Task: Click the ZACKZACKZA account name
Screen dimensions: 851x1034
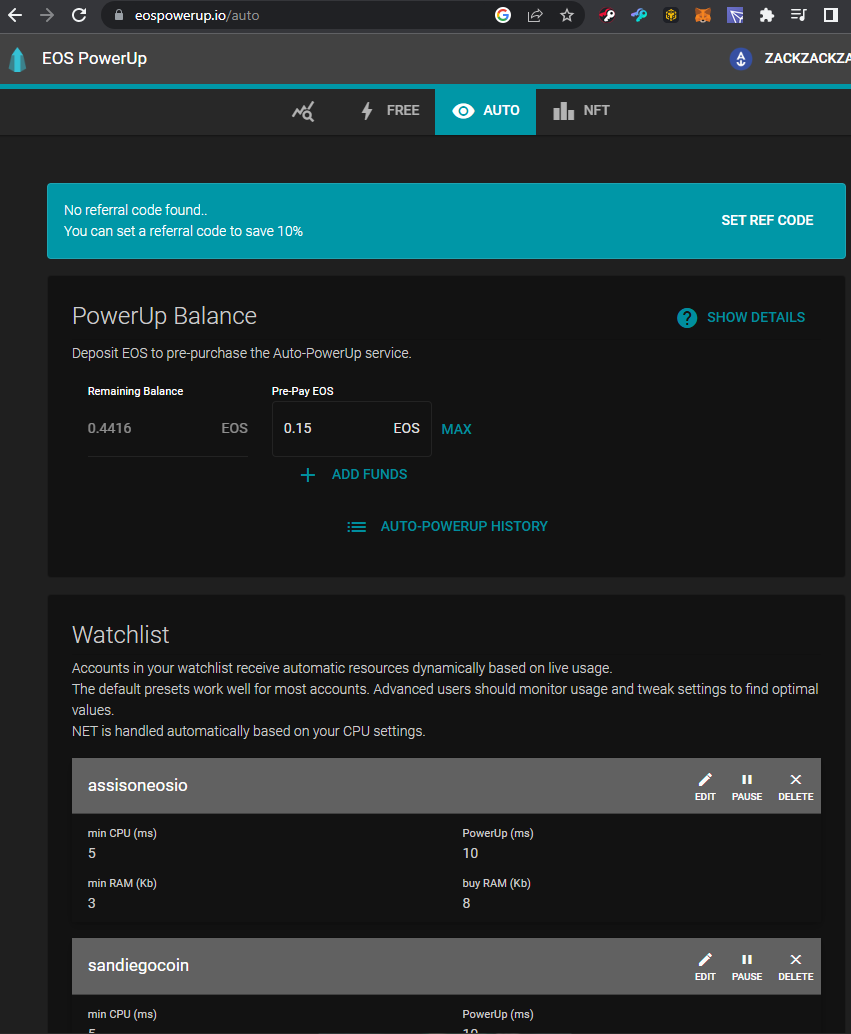Action: click(807, 58)
